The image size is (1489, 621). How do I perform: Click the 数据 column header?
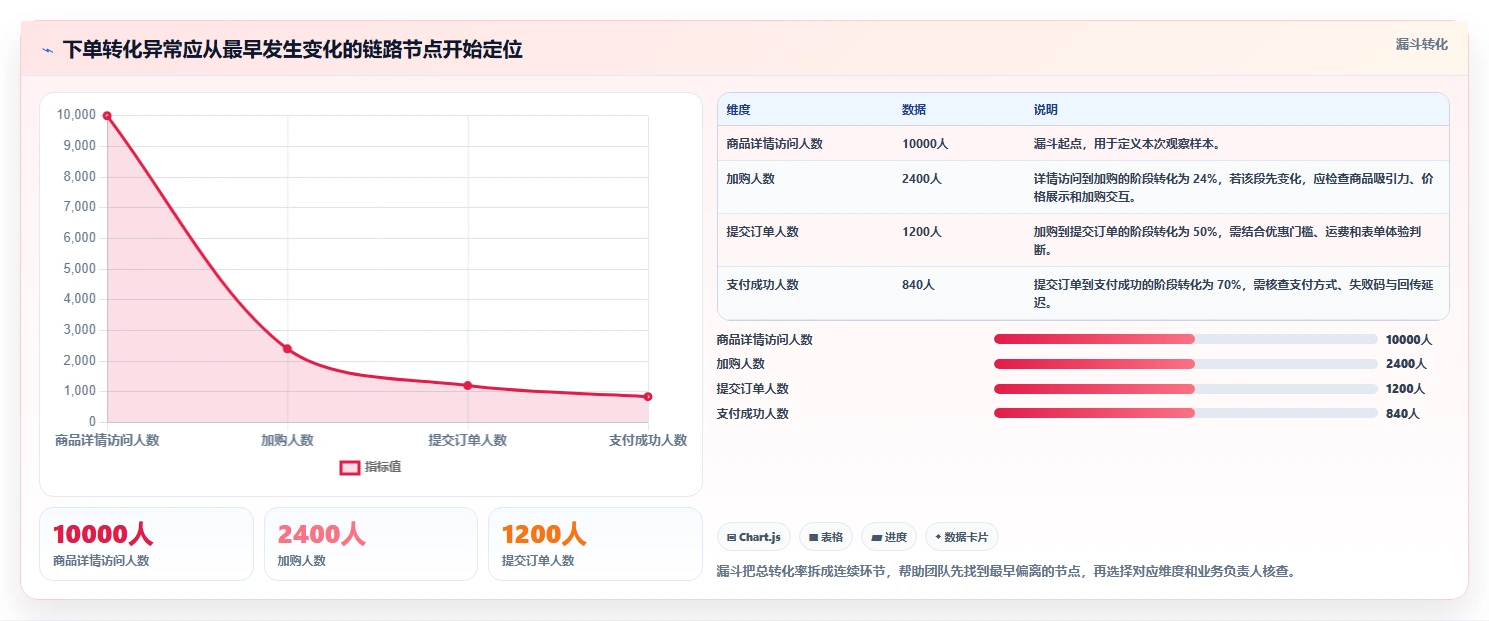(914, 109)
